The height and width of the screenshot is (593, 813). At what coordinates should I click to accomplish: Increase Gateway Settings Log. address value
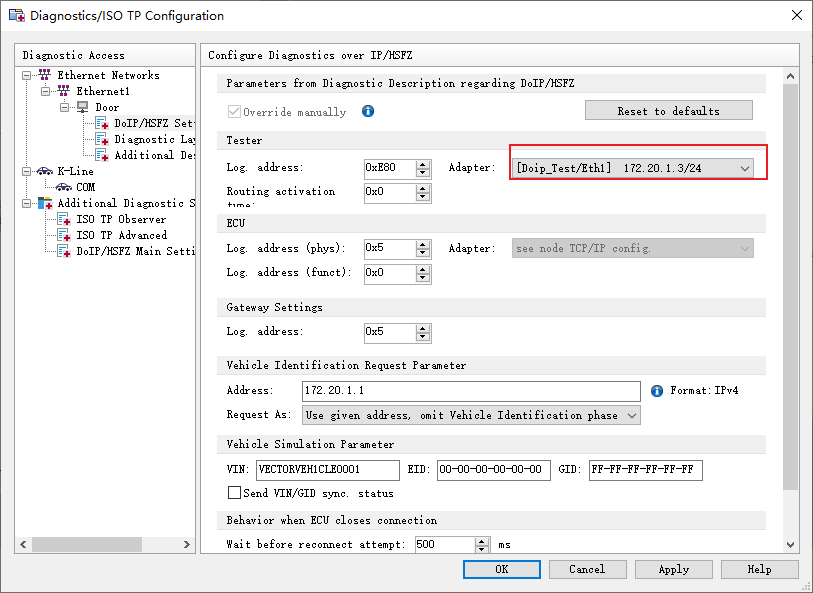423,329
